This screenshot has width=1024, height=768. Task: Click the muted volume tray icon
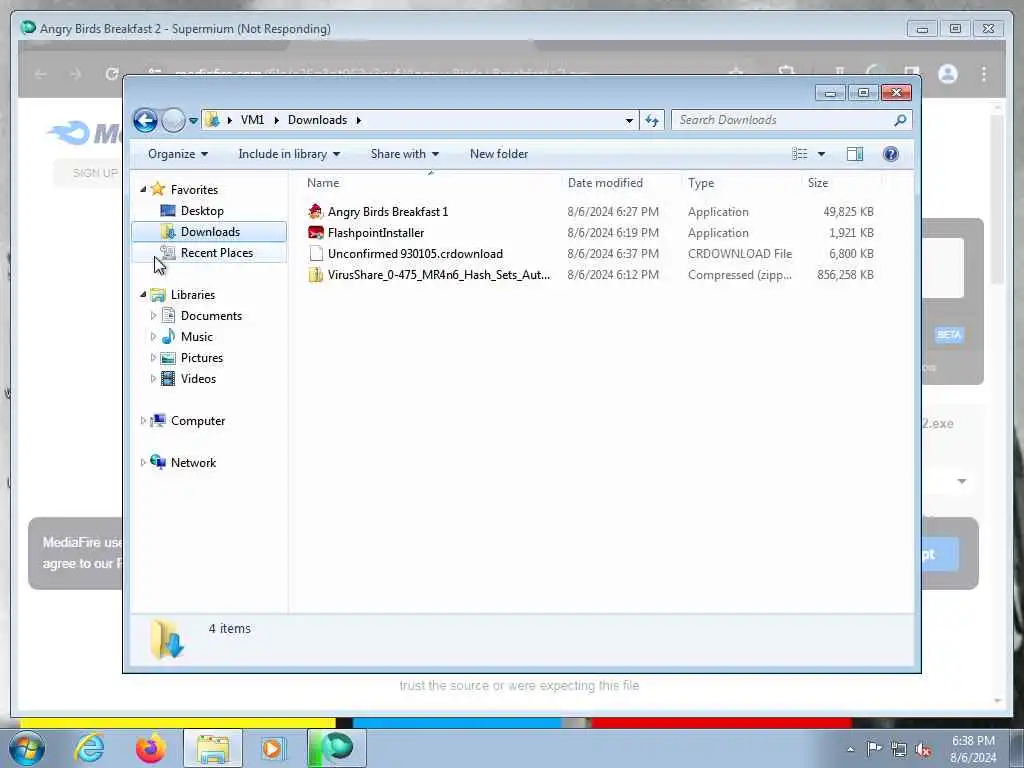pos(923,750)
